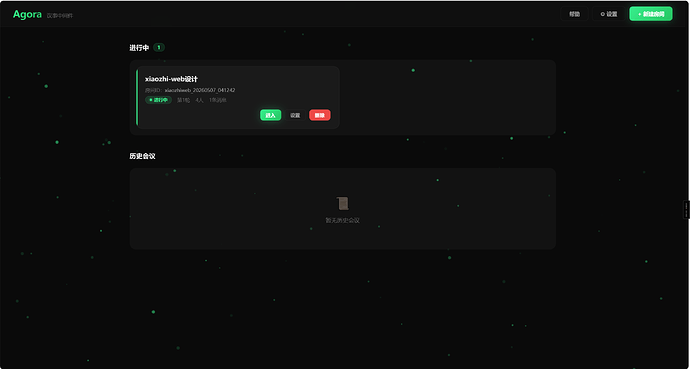Create a new room with 新建房间
690x369 pixels.
651,14
